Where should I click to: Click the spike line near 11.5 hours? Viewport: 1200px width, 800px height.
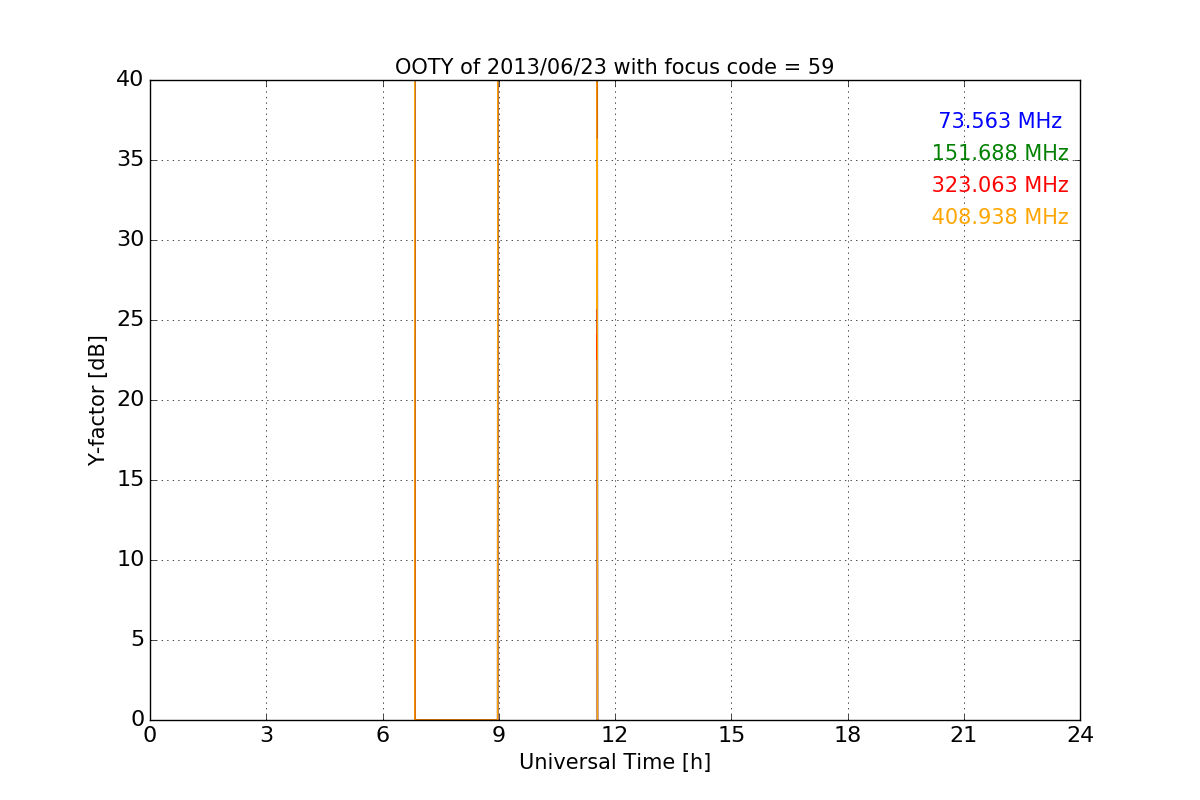tap(597, 400)
